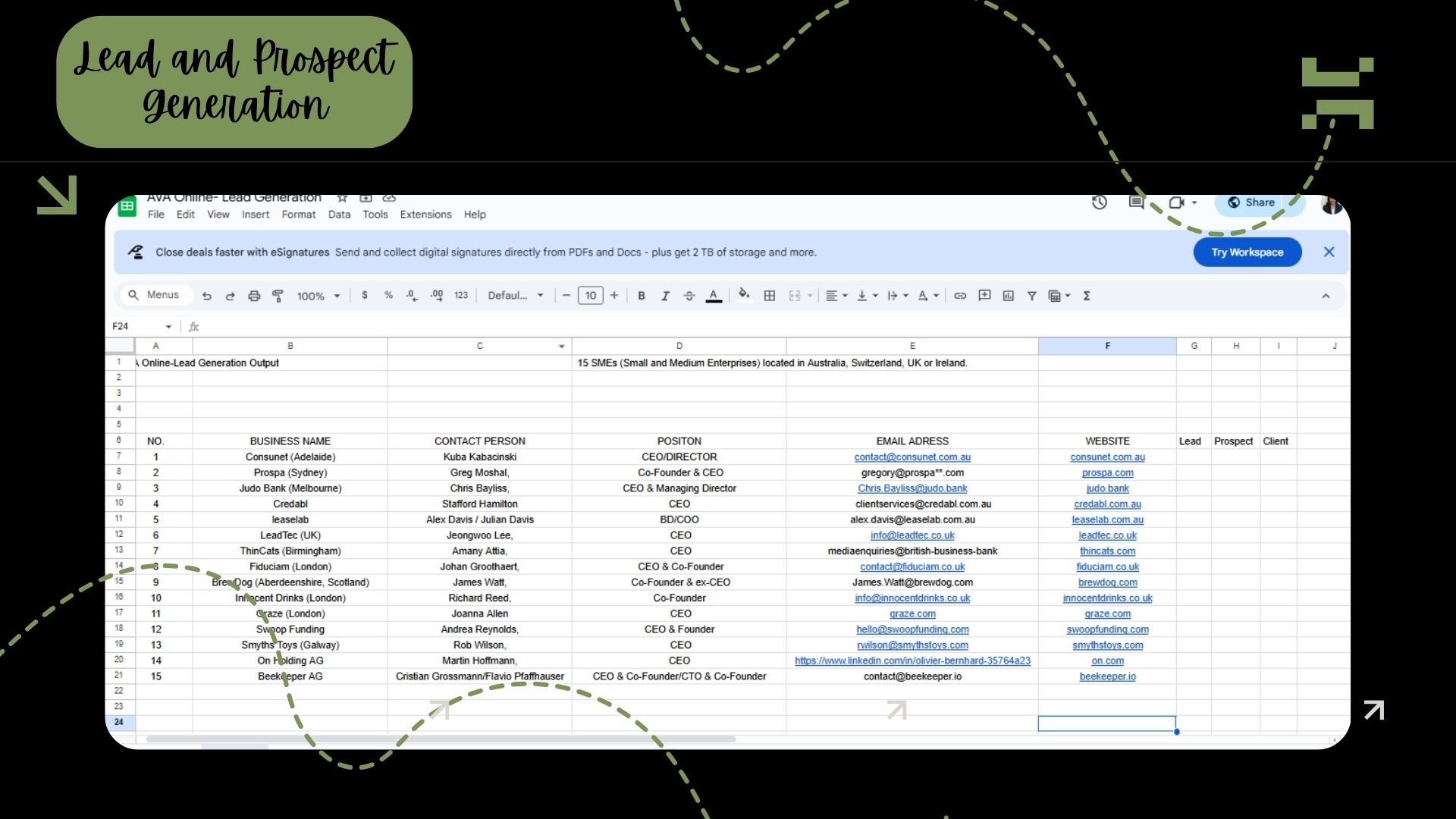Open the File menu
Image resolution: width=1456 pixels, height=819 pixels.
pyautogui.click(x=156, y=215)
